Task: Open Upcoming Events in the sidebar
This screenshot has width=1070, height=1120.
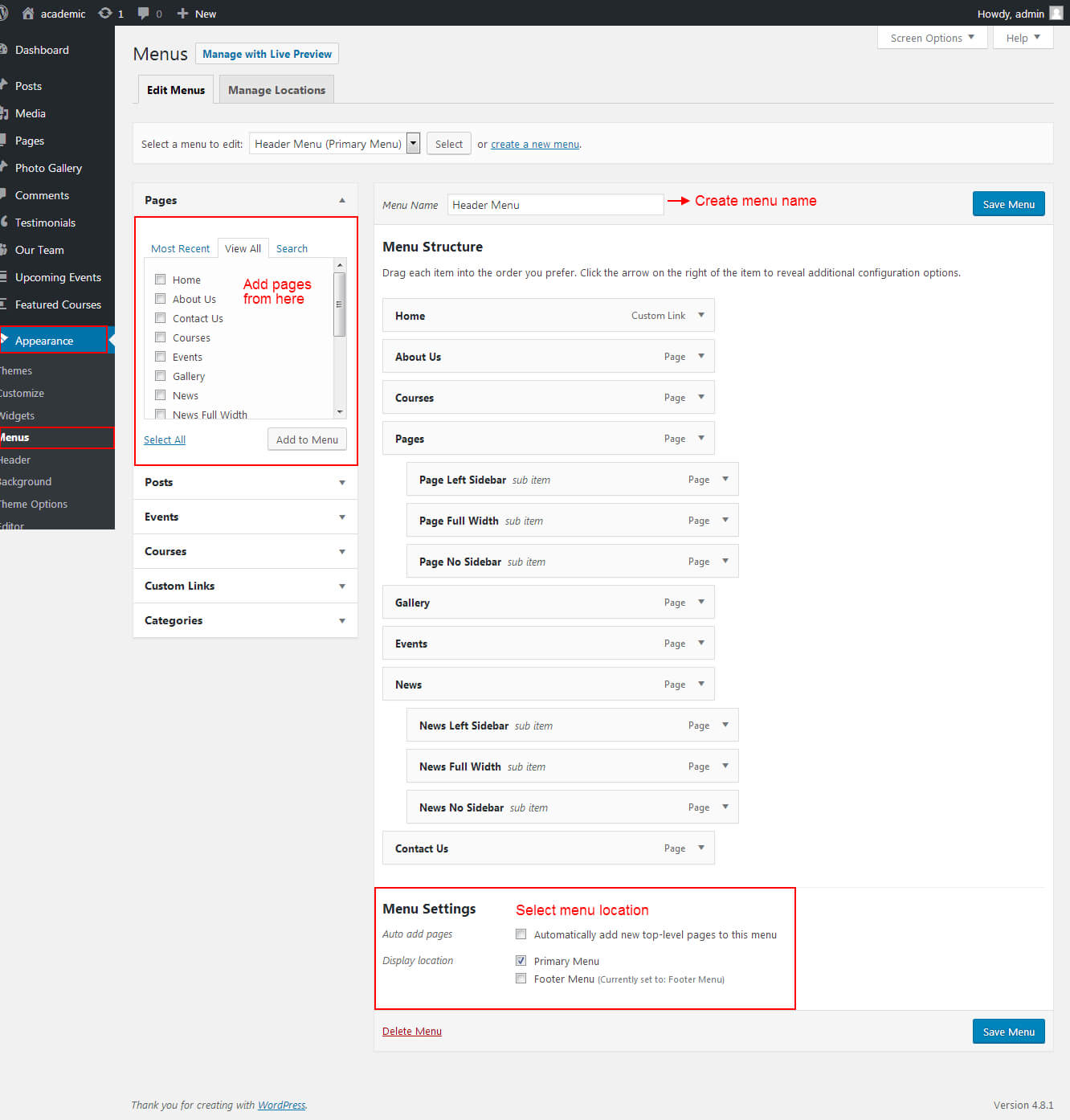Action: coord(57,277)
